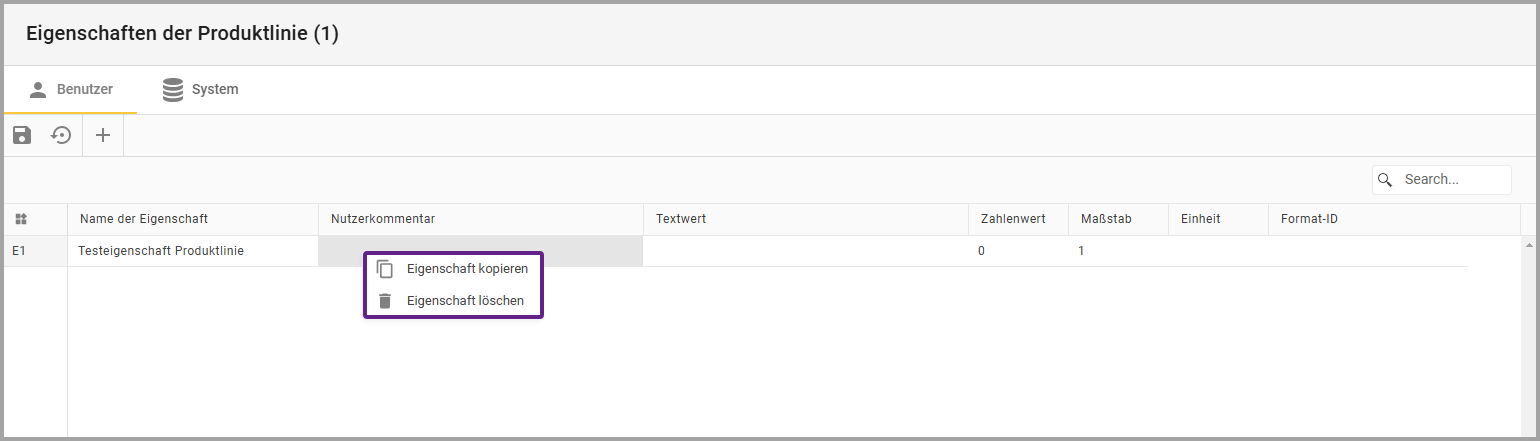This screenshot has width=1540, height=441.
Task: Click the Nutzerkommentar column header
Action: coord(383,219)
